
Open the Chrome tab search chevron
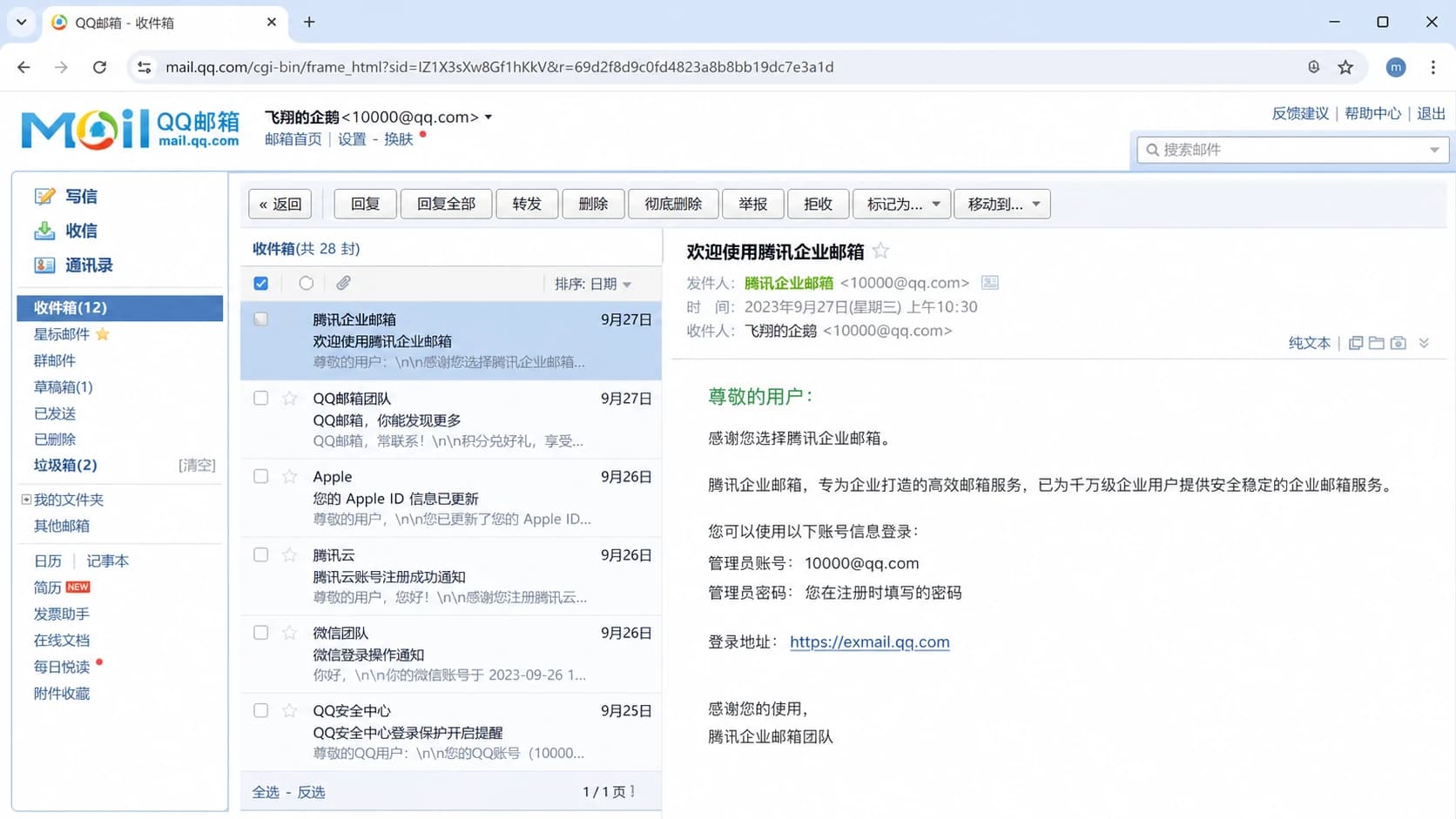(21, 22)
